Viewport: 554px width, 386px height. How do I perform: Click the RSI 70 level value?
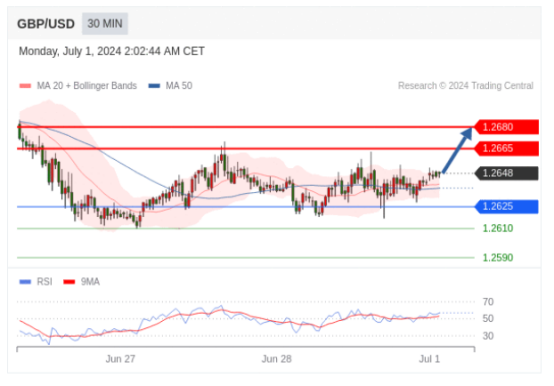(488, 302)
